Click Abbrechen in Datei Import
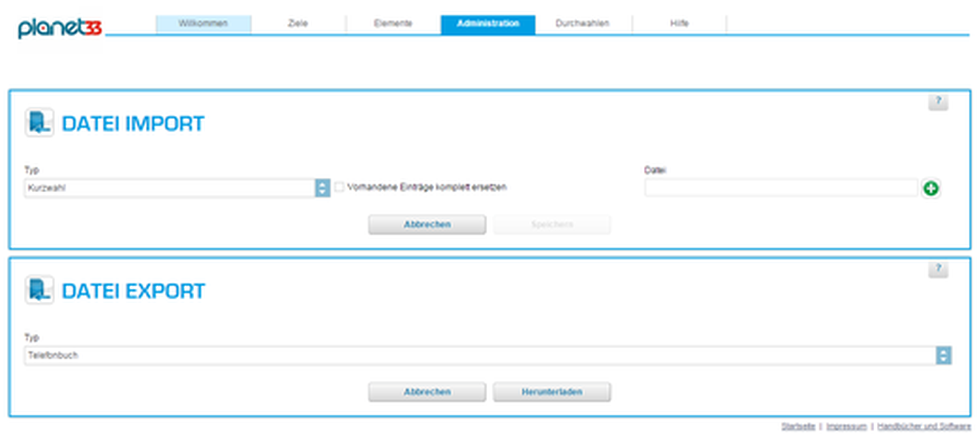 coord(427,225)
